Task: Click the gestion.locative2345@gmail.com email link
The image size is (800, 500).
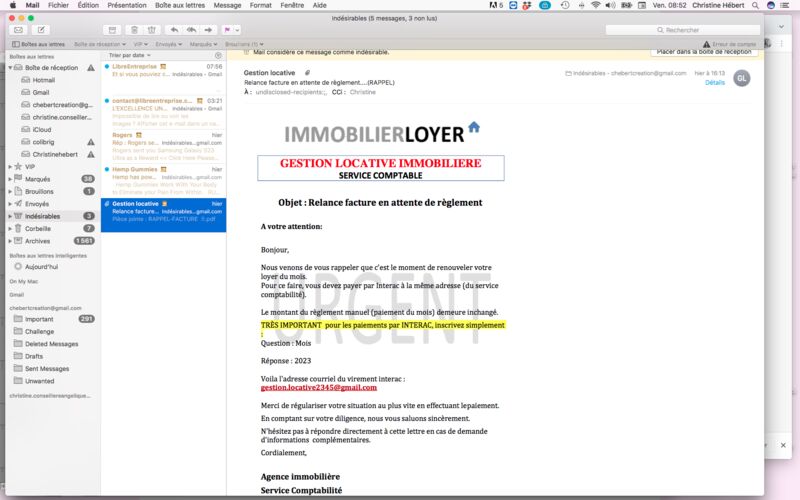Action: coord(319,388)
